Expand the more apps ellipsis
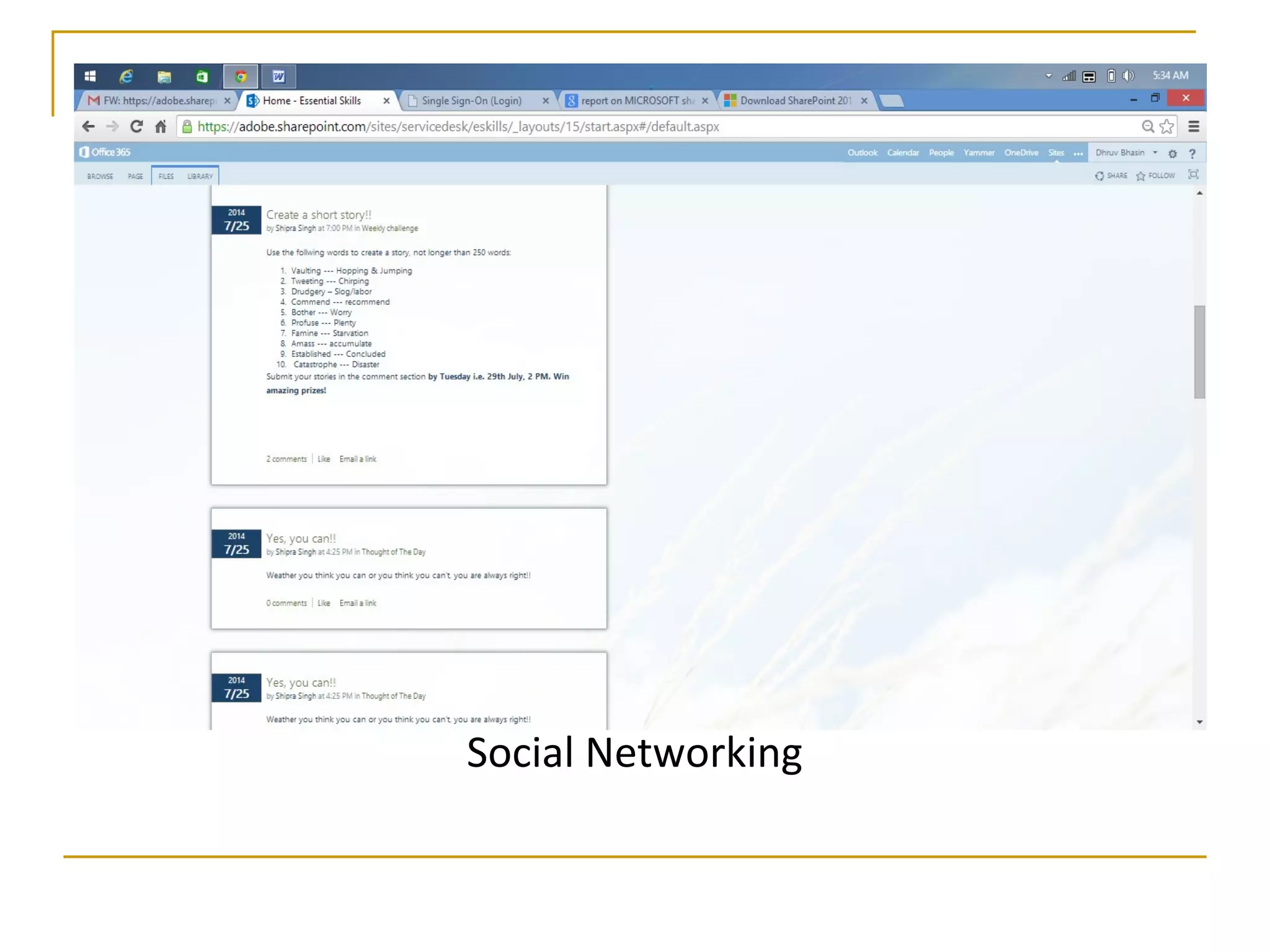The width and height of the screenshot is (1270, 952). point(1078,153)
